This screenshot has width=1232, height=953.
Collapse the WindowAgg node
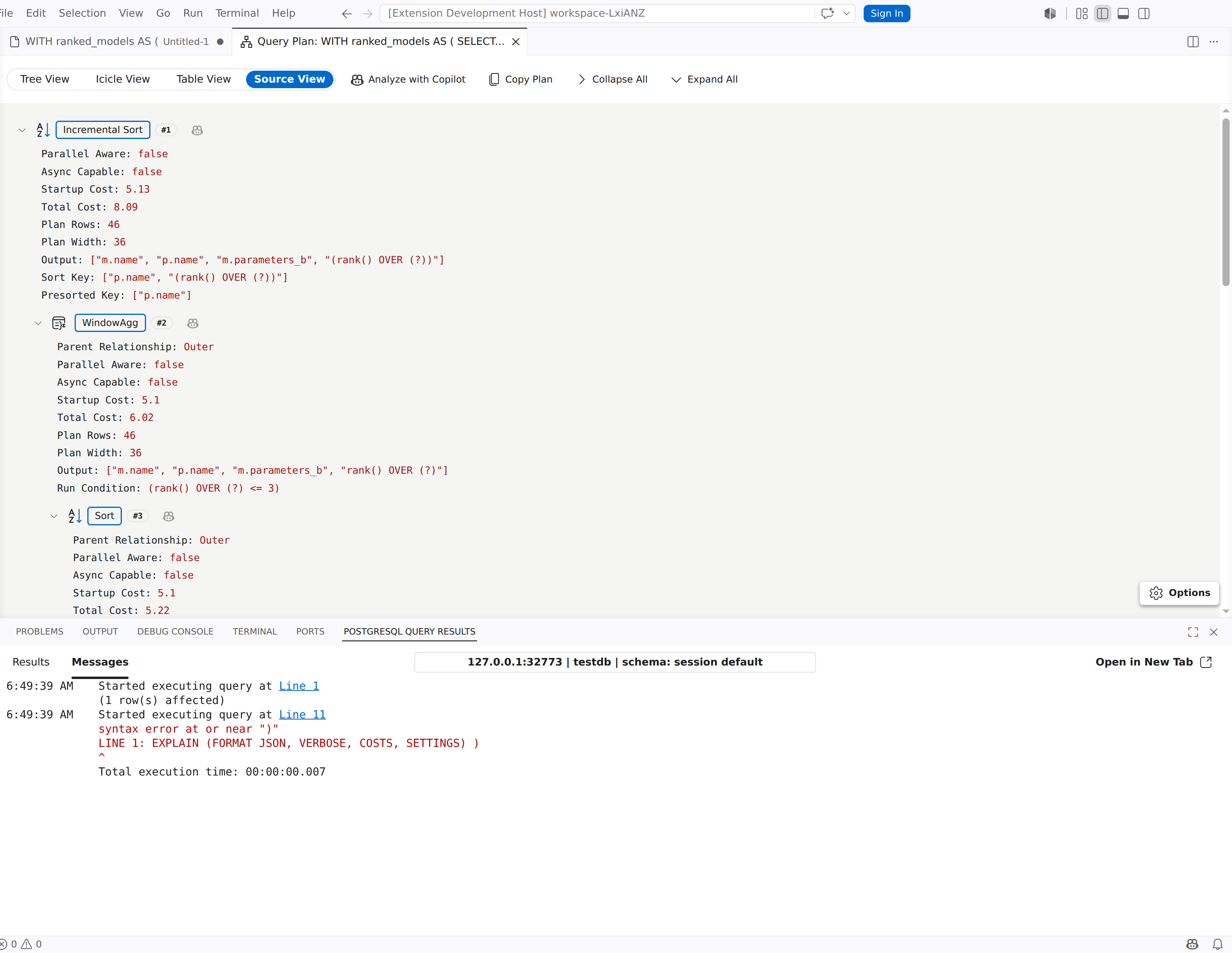click(38, 323)
